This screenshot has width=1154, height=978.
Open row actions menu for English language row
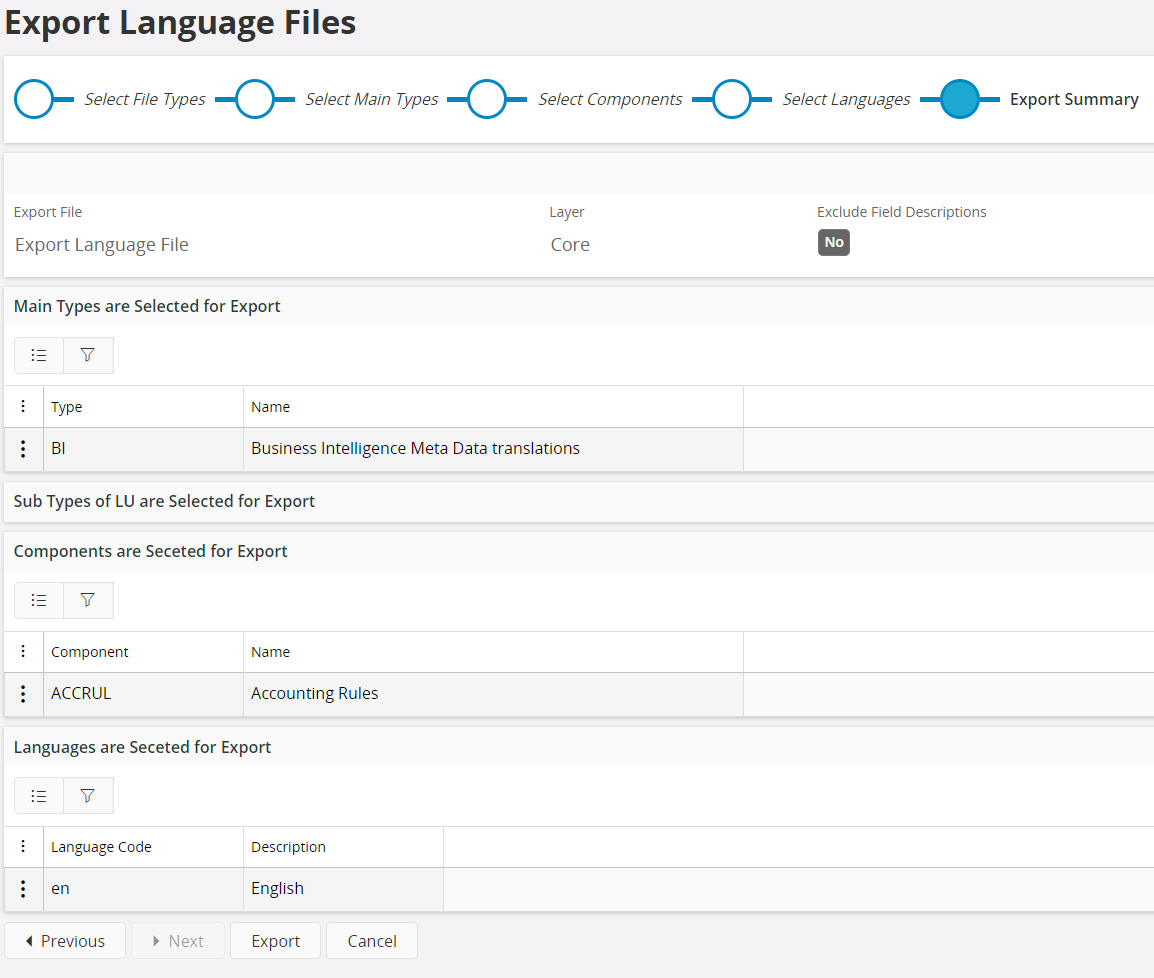tap(24, 889)
